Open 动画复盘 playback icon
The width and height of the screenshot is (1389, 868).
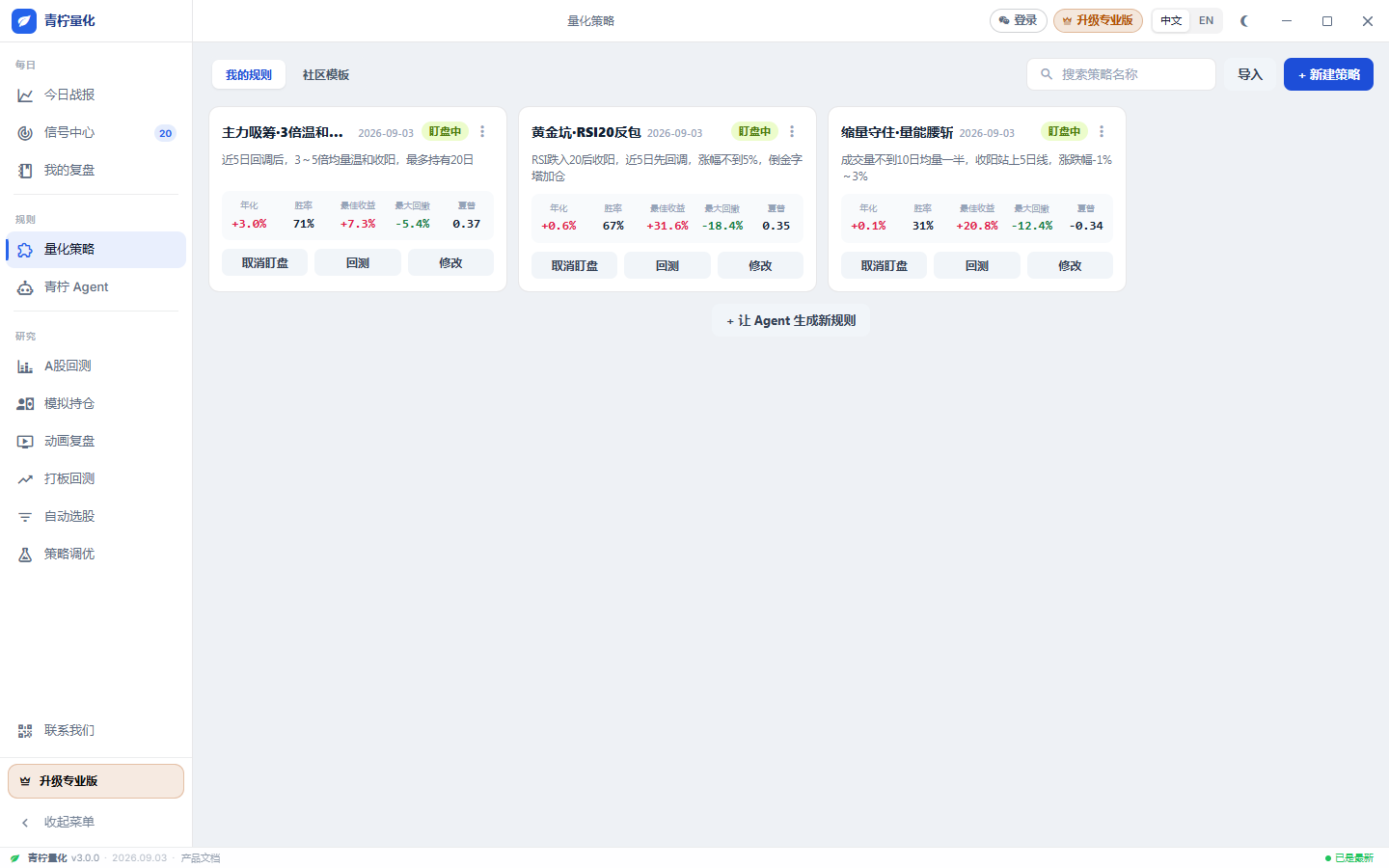25,442
